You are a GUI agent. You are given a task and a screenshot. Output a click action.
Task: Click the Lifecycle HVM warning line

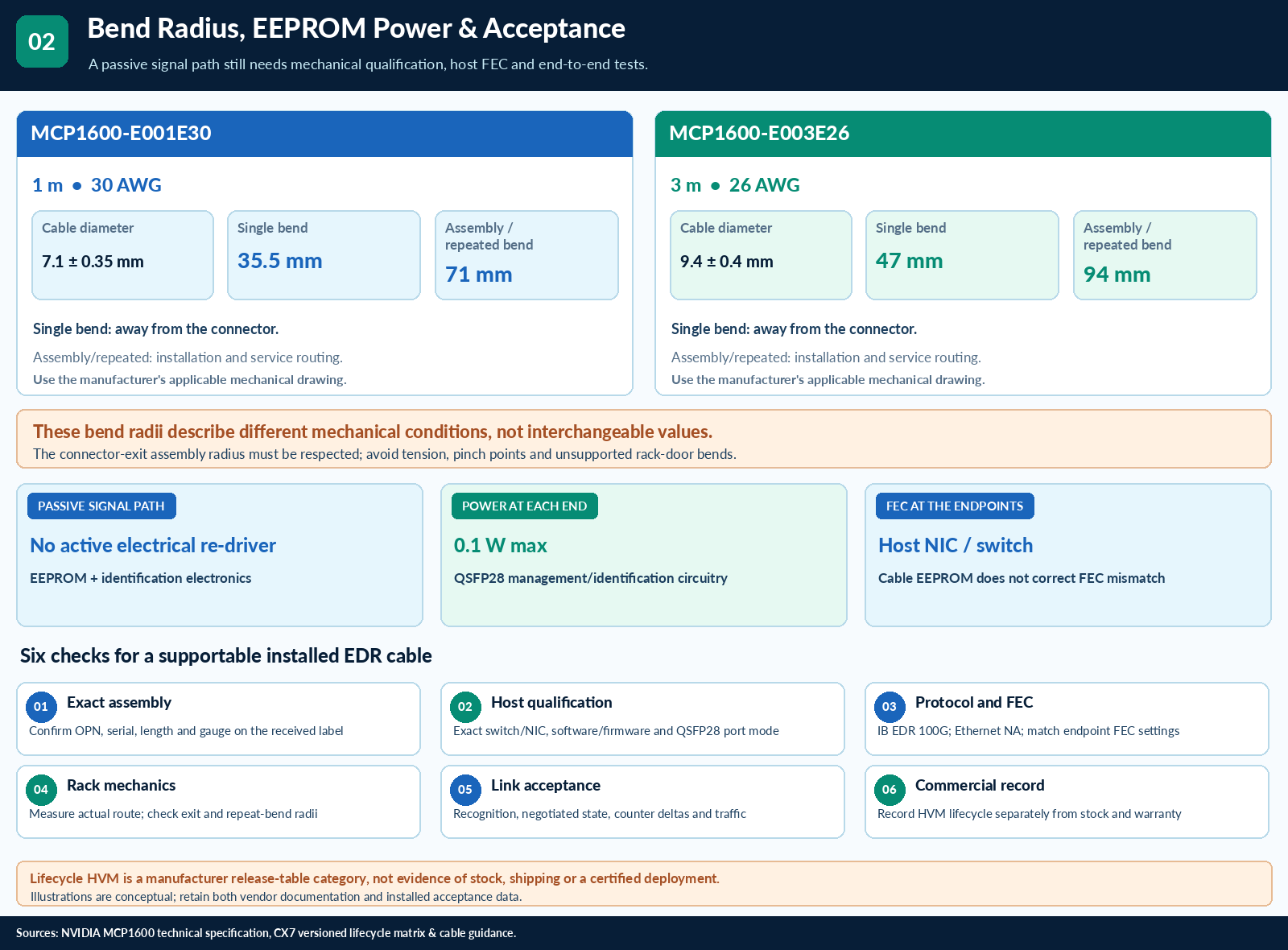click(x=374, y=878)
